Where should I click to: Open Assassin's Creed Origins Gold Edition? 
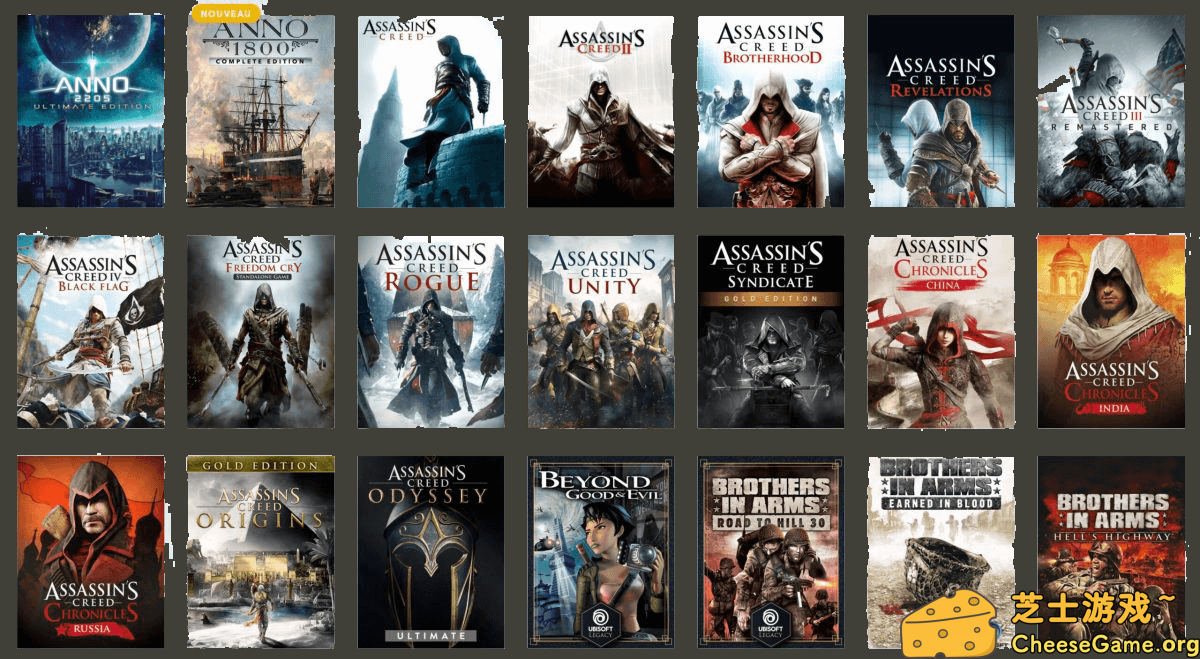[x=260, y=551]
